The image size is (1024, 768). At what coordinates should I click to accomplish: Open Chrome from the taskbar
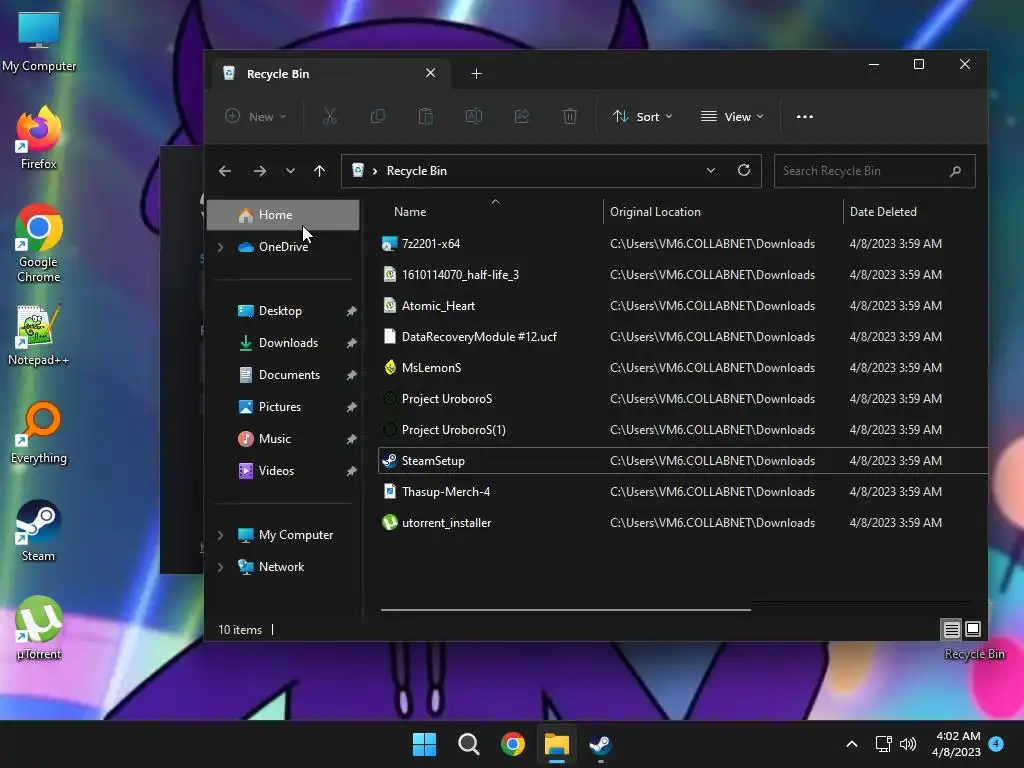[x=513, y=744]
